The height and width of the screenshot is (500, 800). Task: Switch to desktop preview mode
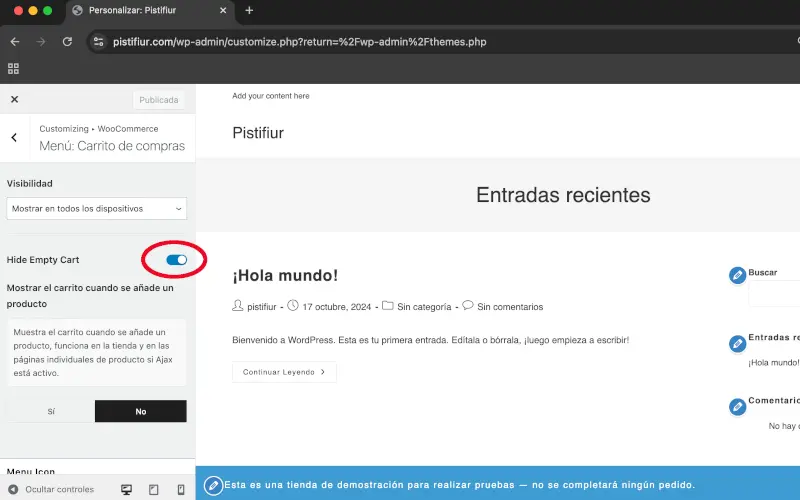pyautogui.click(x=127, y=489)
